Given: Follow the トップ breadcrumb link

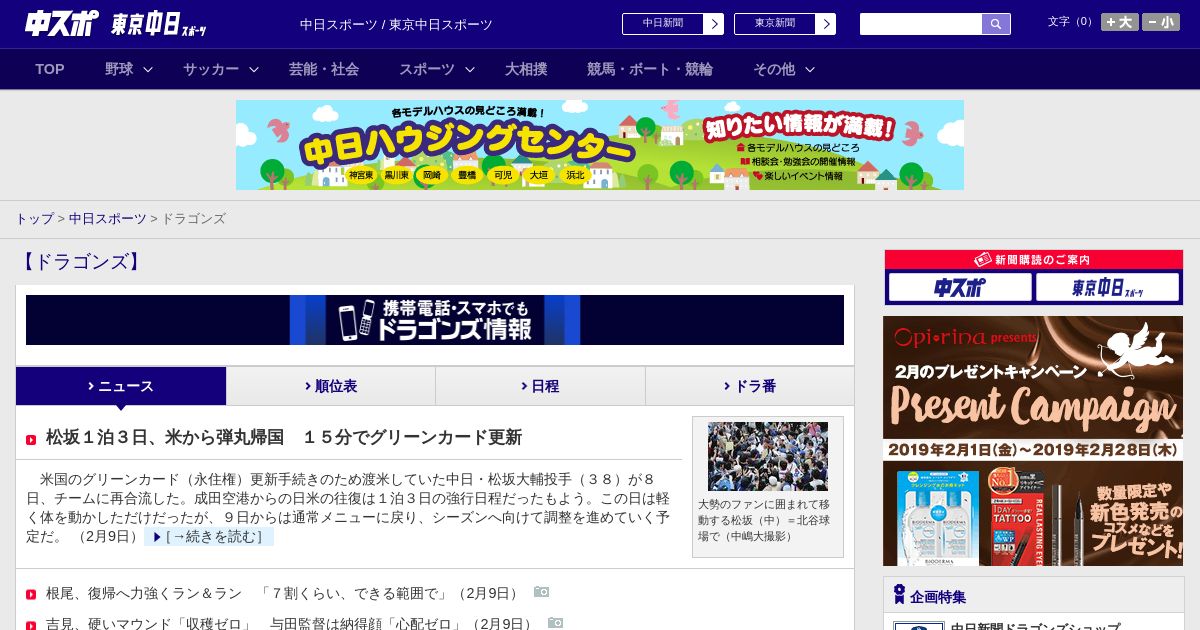Looking at the screenshot, I should [34, 218].
